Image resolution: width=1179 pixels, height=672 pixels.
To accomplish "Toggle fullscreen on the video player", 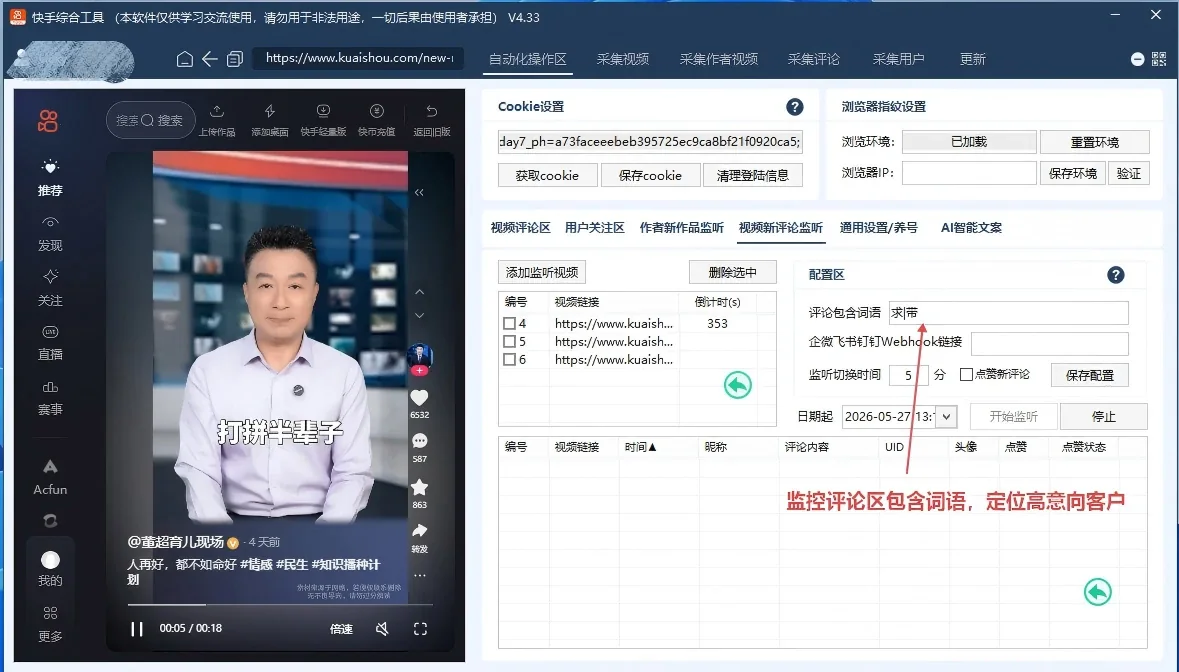I will pyautogui.click(x=420, y=628).
